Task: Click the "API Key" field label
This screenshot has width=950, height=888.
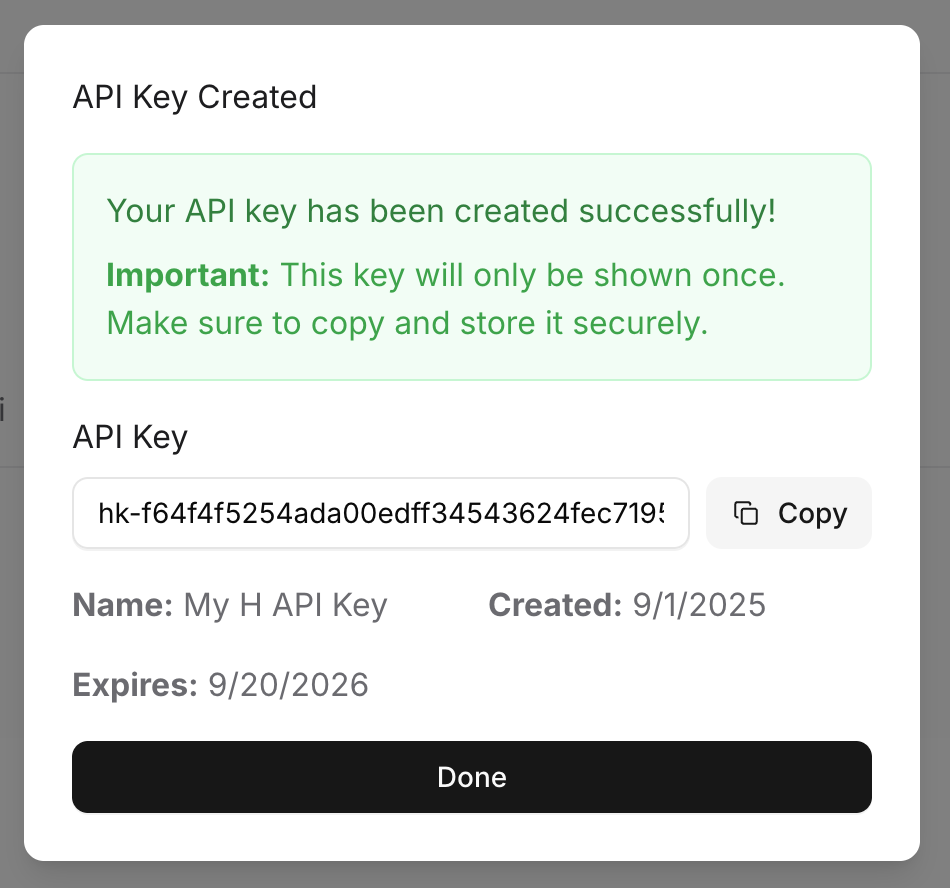Action: point(130,437)
